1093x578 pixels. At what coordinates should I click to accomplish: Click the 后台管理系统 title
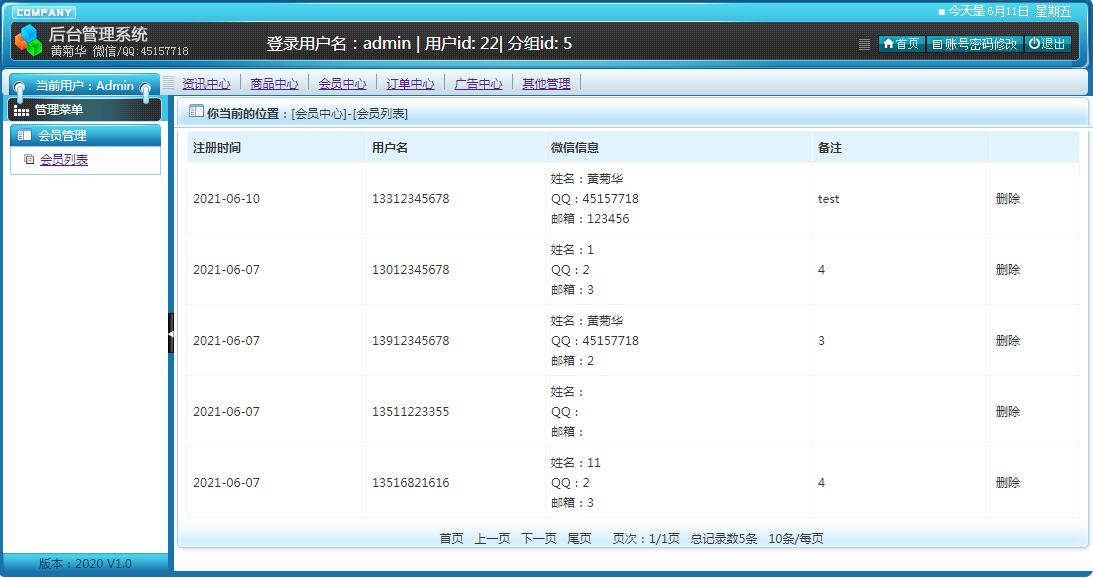tap(98, 34)
